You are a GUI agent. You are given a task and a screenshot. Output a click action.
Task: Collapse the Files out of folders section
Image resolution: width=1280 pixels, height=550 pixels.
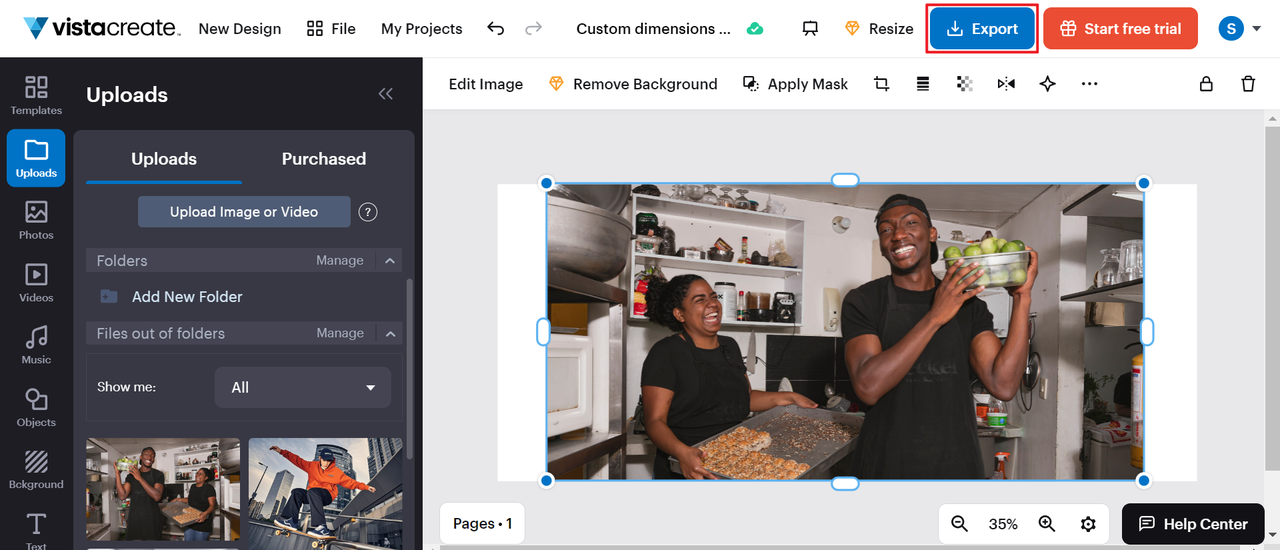(x=390, y=333)
